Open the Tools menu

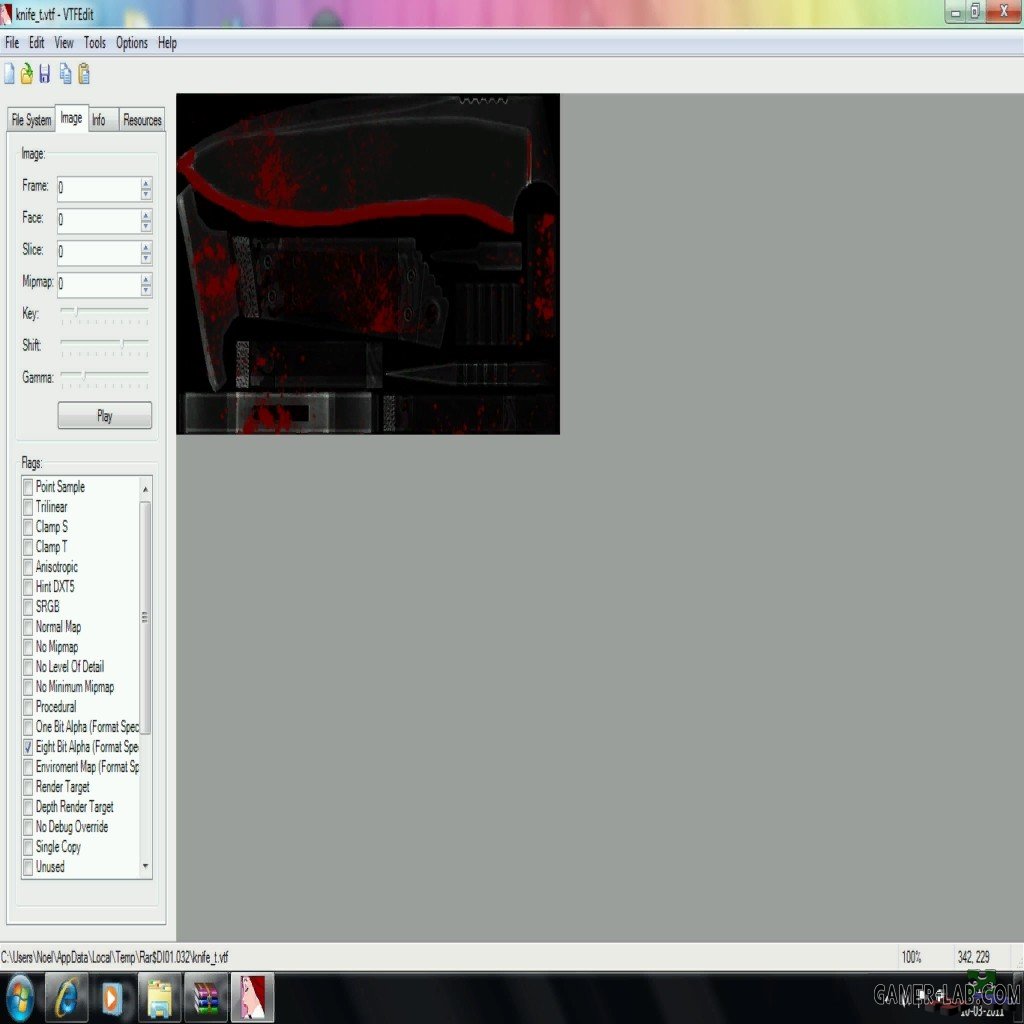click(x=95, y=43)
